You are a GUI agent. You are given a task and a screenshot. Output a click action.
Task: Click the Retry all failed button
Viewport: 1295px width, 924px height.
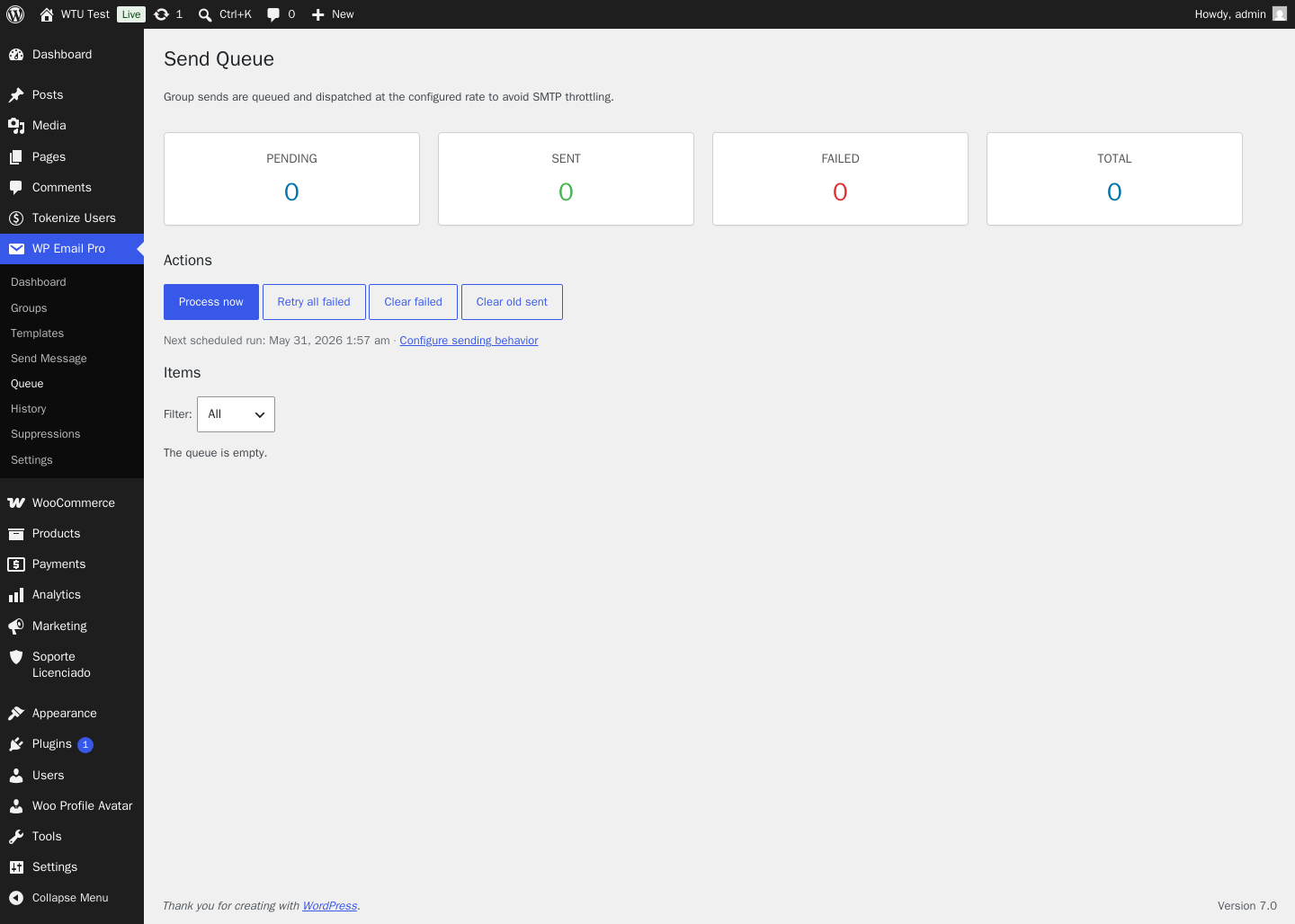coord(314,302)
